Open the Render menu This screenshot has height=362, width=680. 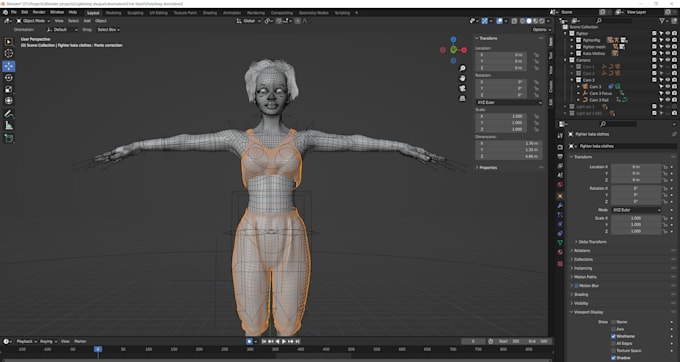pyautogui.click(x=39, y=12)
